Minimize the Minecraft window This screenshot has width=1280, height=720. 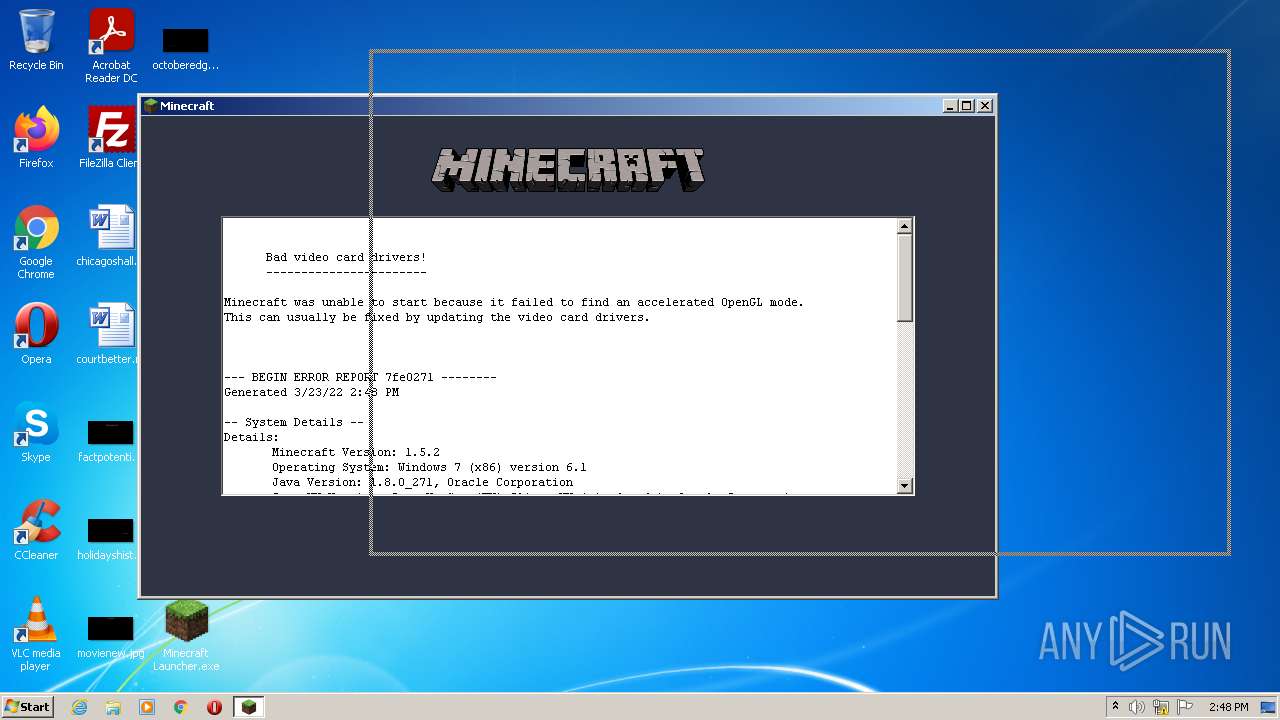tap(948, 106)
